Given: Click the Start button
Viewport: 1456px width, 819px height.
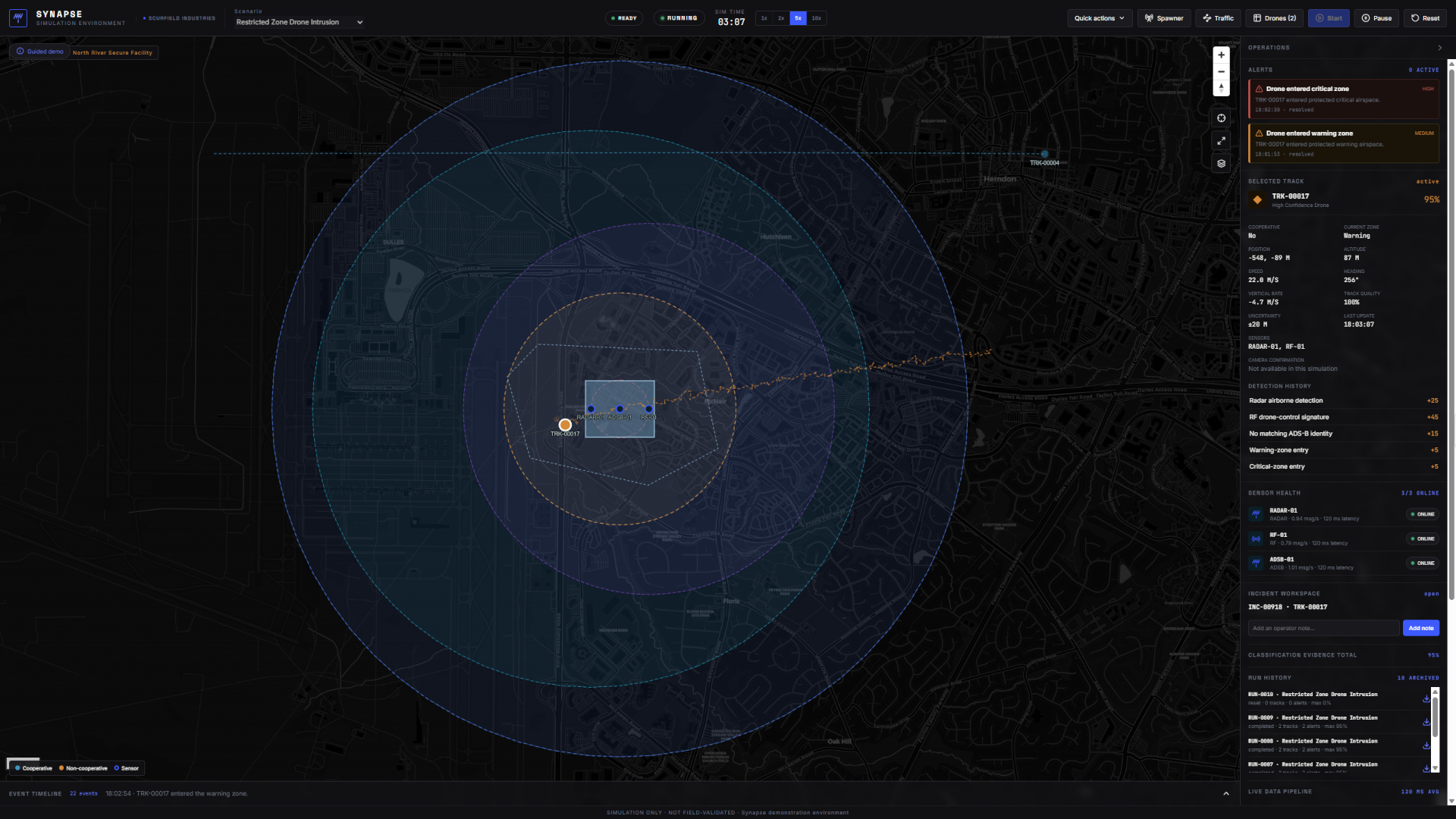Looking at the screenshot, I should click(x=1329, y=18).
